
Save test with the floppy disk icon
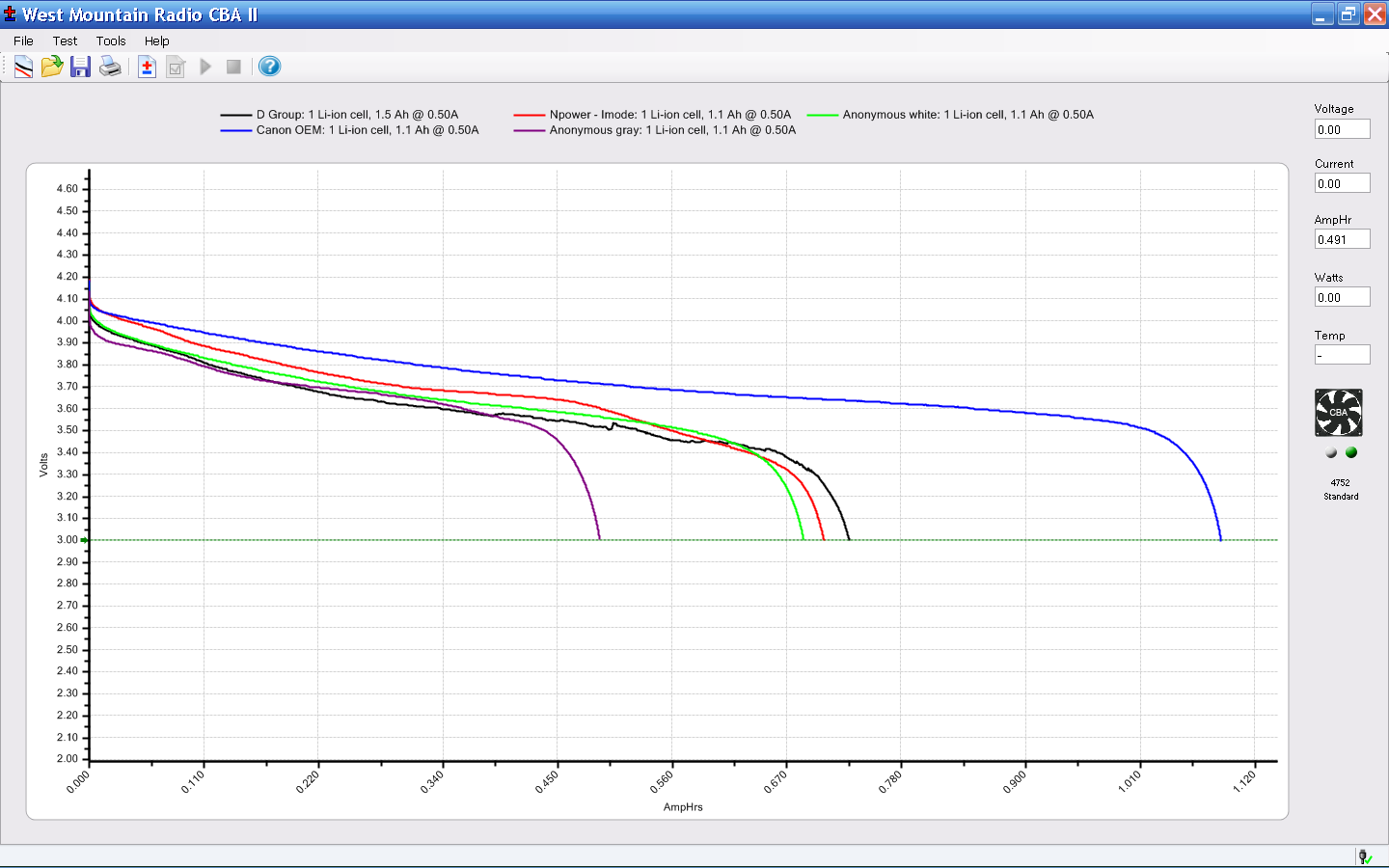pyautogui.click(x=80, y=67)
